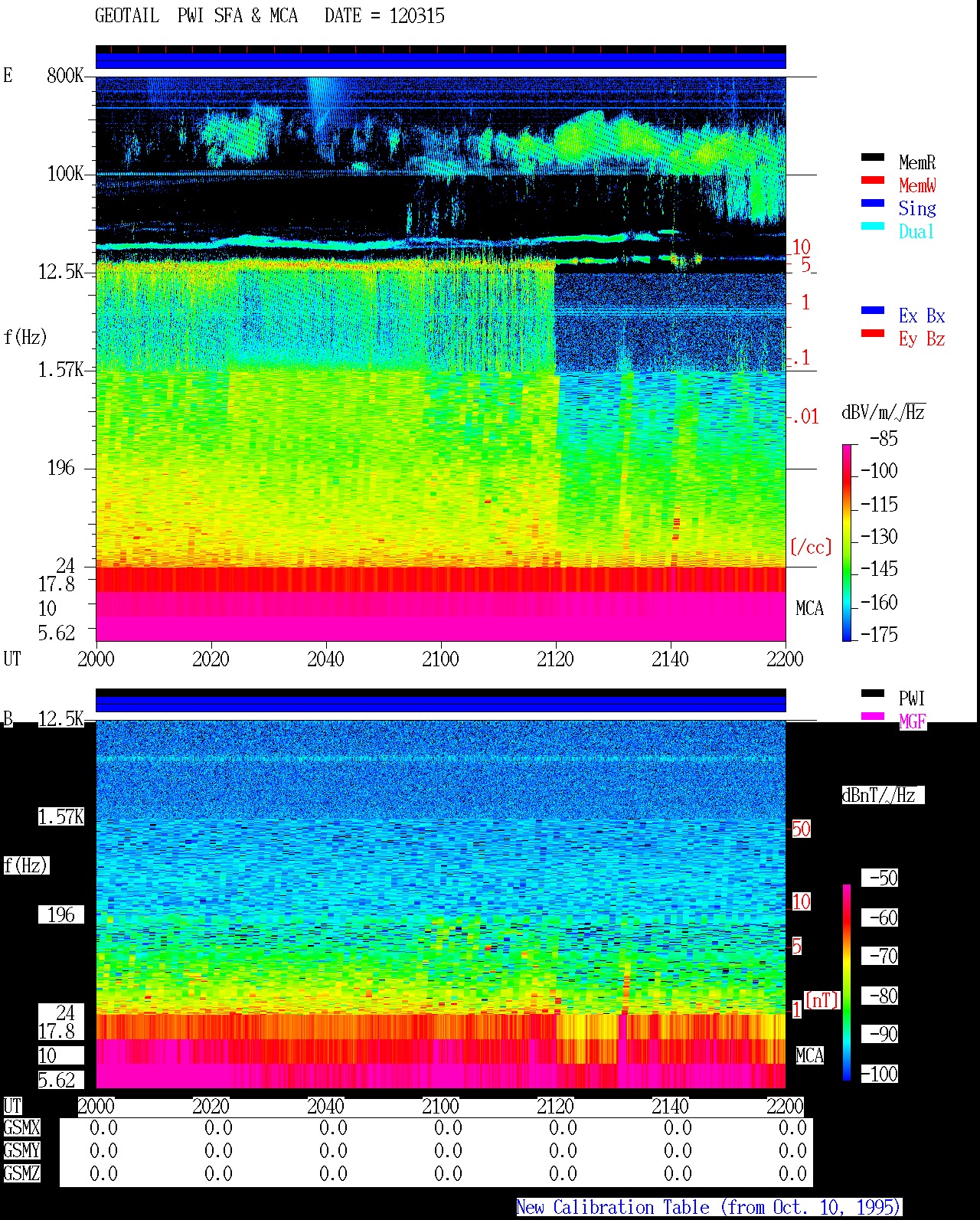Click the GSMY row label

click(x=21, y=1150)
